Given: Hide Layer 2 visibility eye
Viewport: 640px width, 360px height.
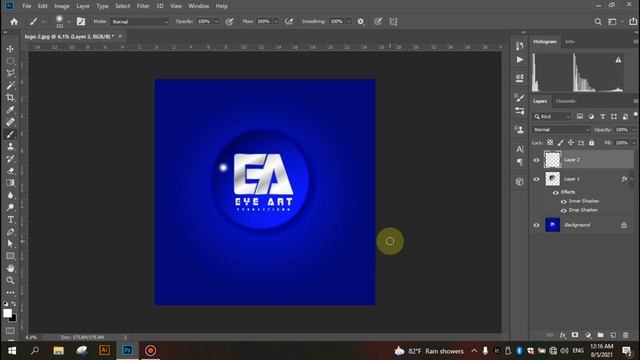Looking at the screenshot, I should pyautogui.click(x=536, y=160).
